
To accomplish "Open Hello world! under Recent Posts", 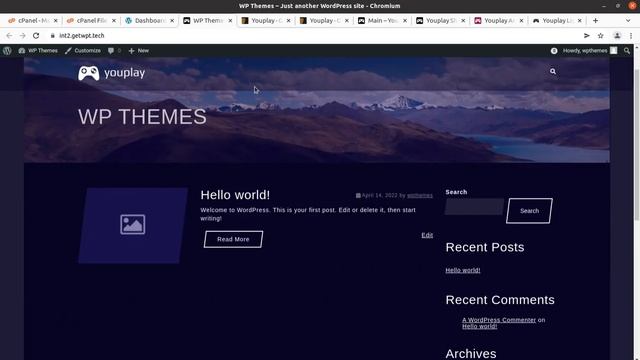I will pyautogui.click(x=463, y=270).
